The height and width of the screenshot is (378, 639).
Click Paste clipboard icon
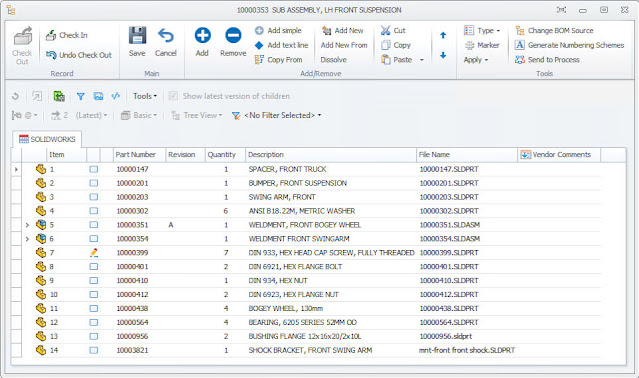[386, 60]
